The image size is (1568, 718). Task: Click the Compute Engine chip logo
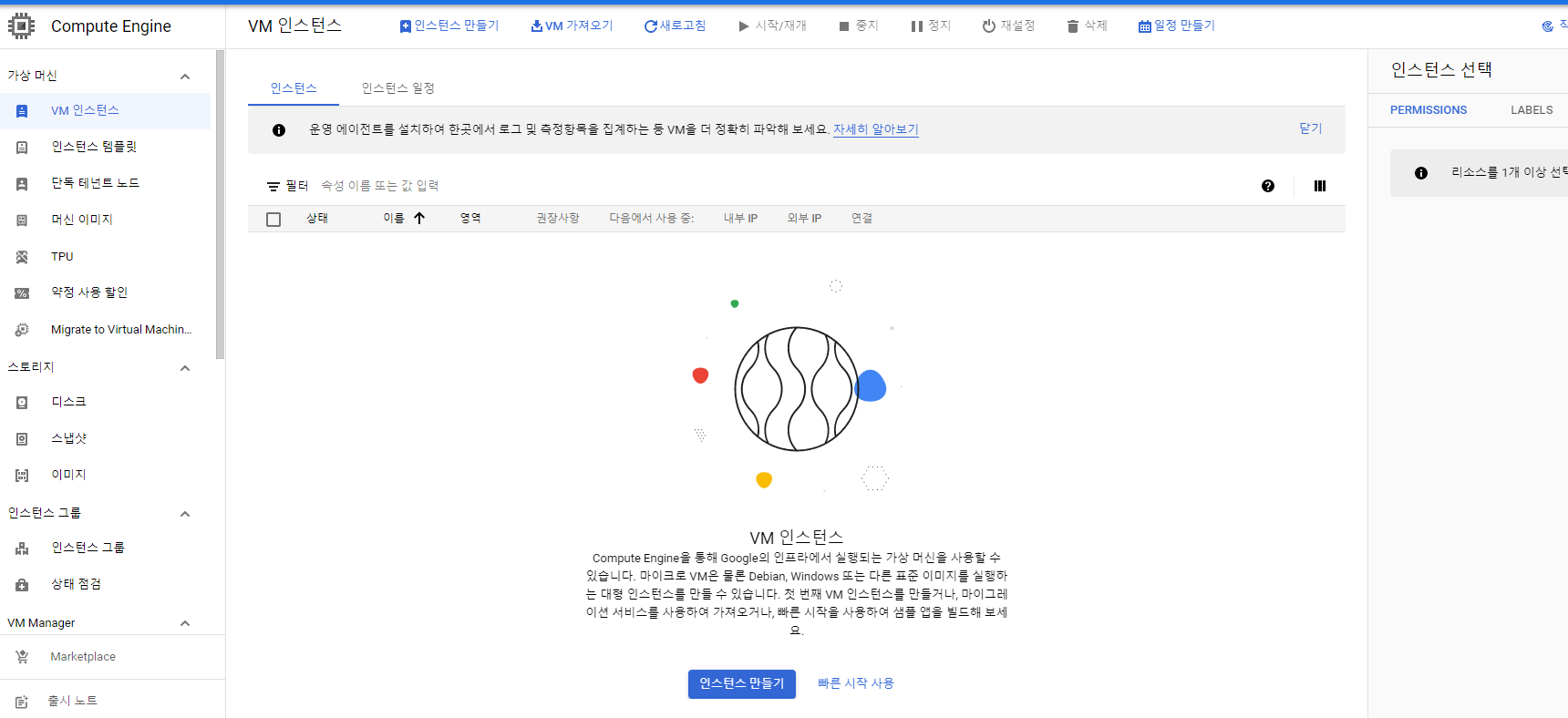point(21,26)
